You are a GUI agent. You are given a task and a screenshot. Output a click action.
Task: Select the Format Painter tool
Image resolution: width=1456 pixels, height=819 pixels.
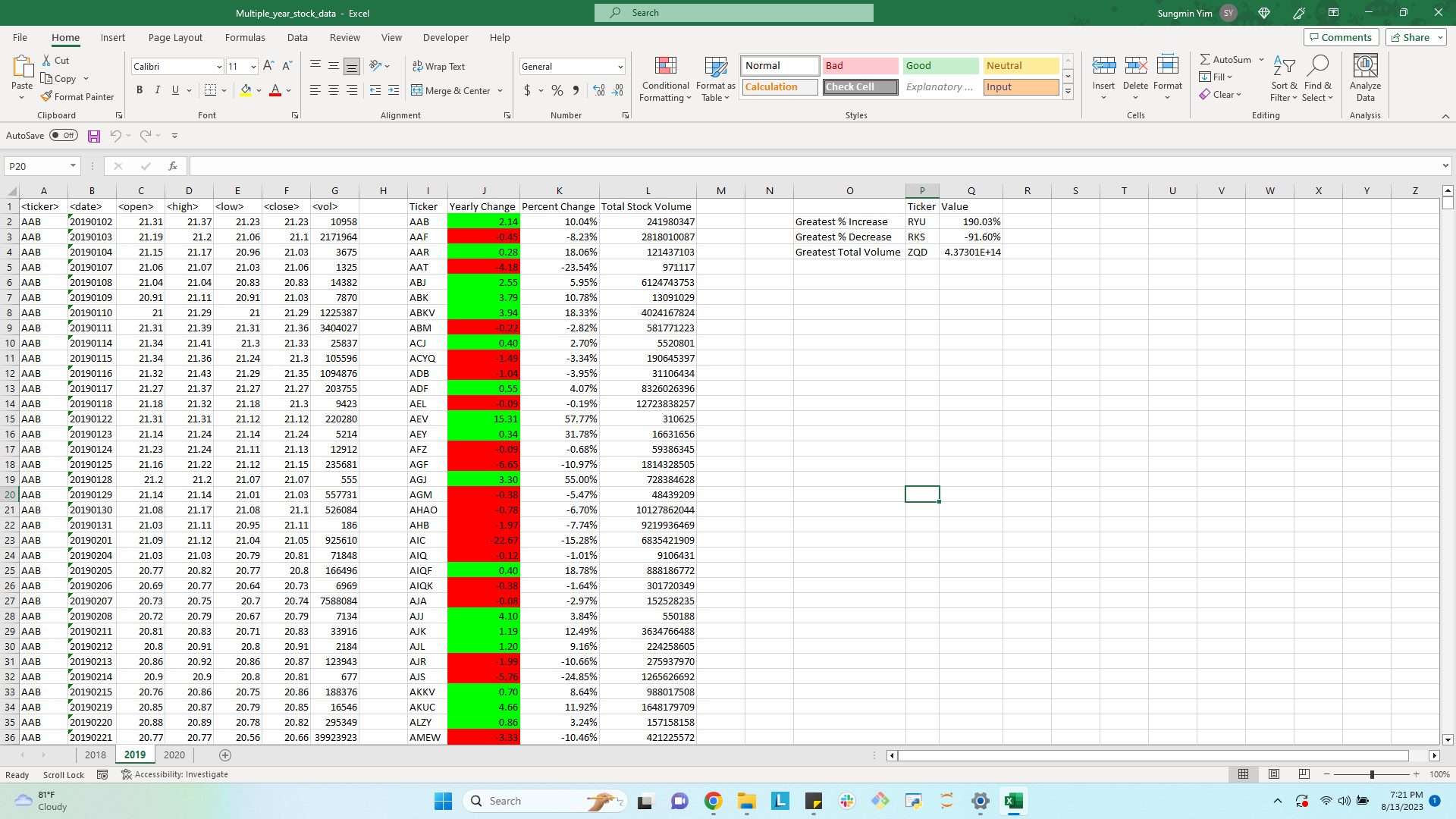[77, 96]
